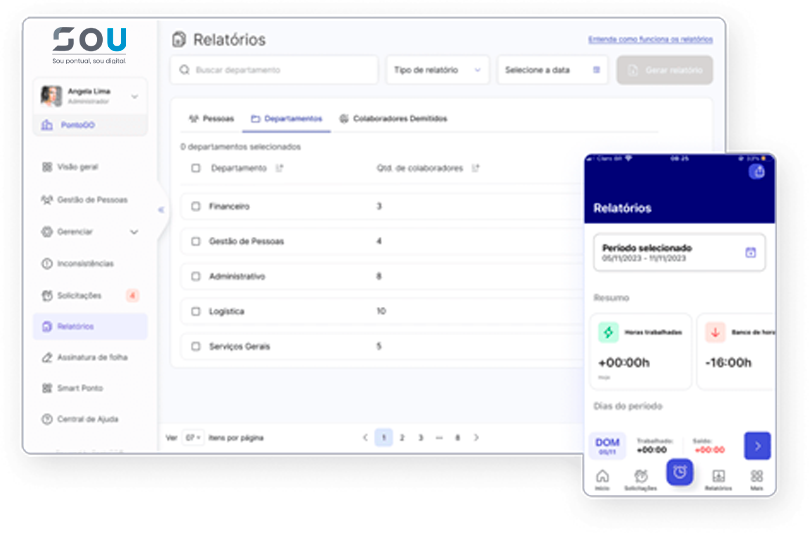Click the Gerar relatório button
809x533 pixels.
(x=665, y=70)
